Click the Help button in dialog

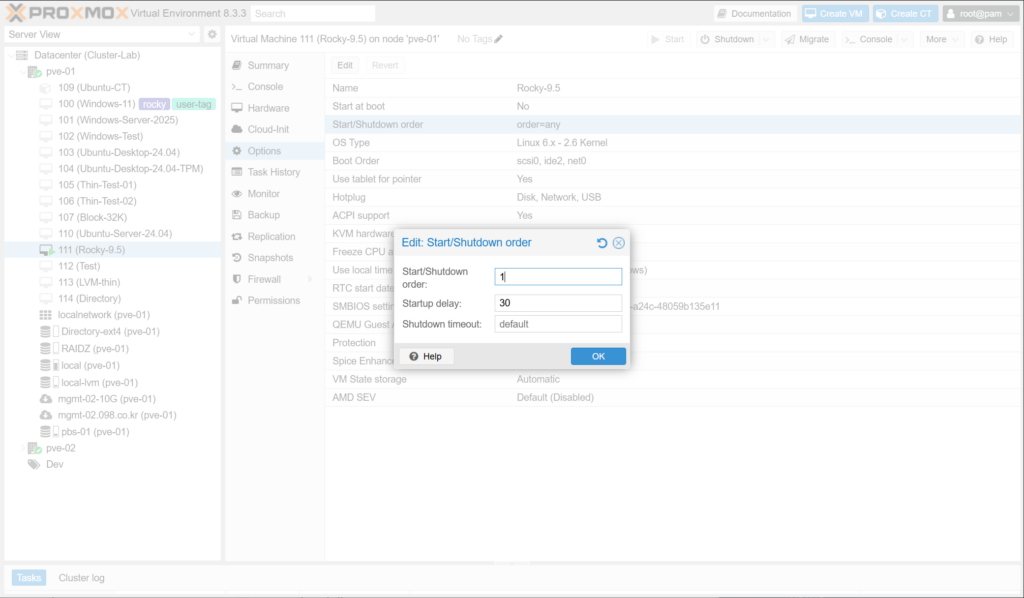pyautogui.click(x=425, y=357)
